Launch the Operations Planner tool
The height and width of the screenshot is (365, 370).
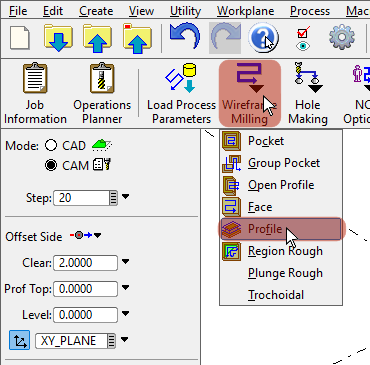[x=102, y=79]
